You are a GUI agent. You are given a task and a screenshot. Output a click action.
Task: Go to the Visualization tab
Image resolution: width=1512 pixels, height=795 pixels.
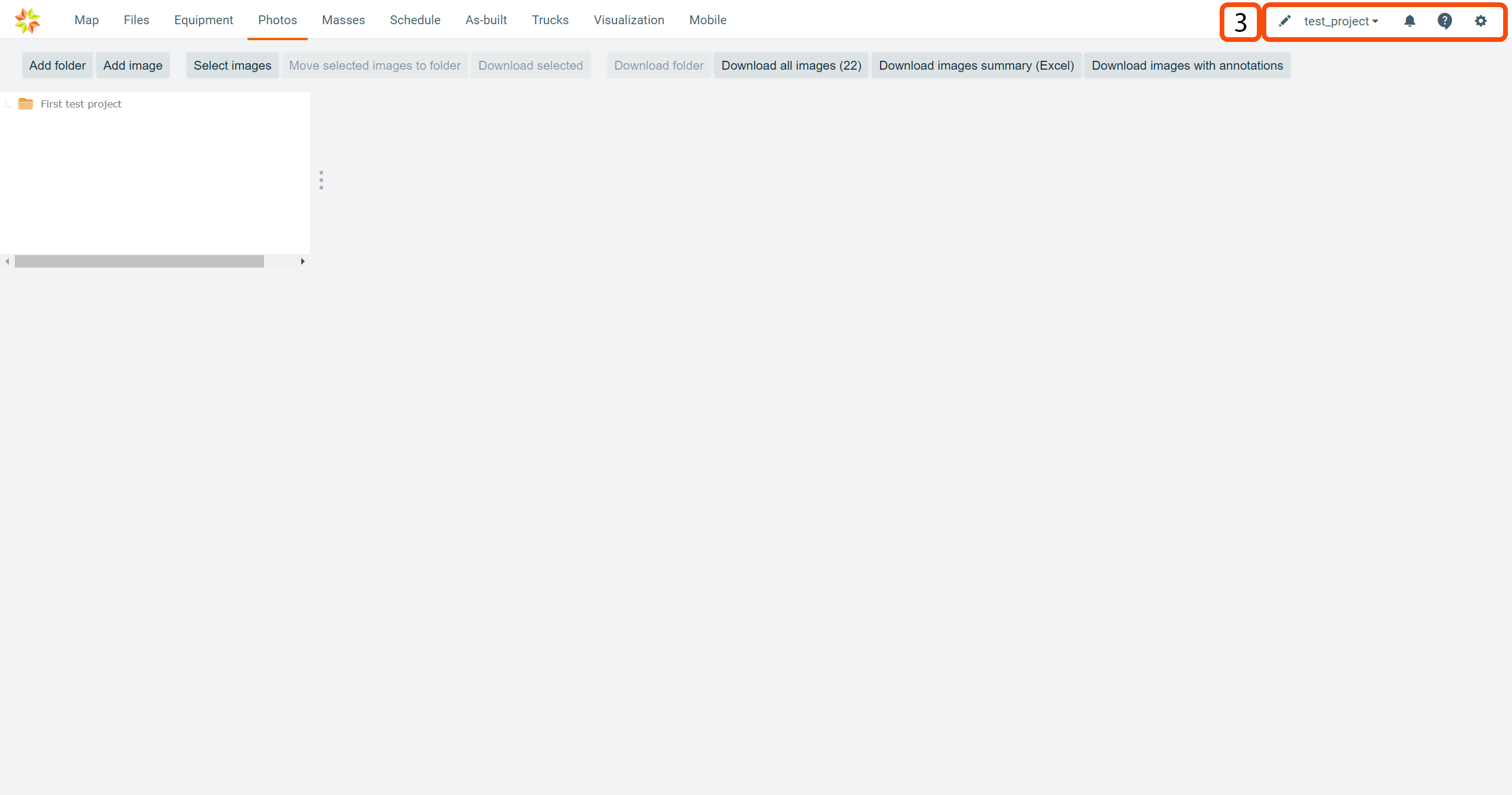pyautogui.click(x=628, y=20)
